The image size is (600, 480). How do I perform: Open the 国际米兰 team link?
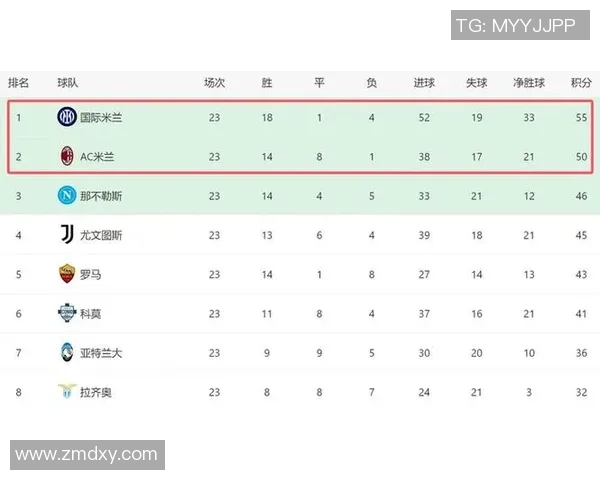(101, 117)
